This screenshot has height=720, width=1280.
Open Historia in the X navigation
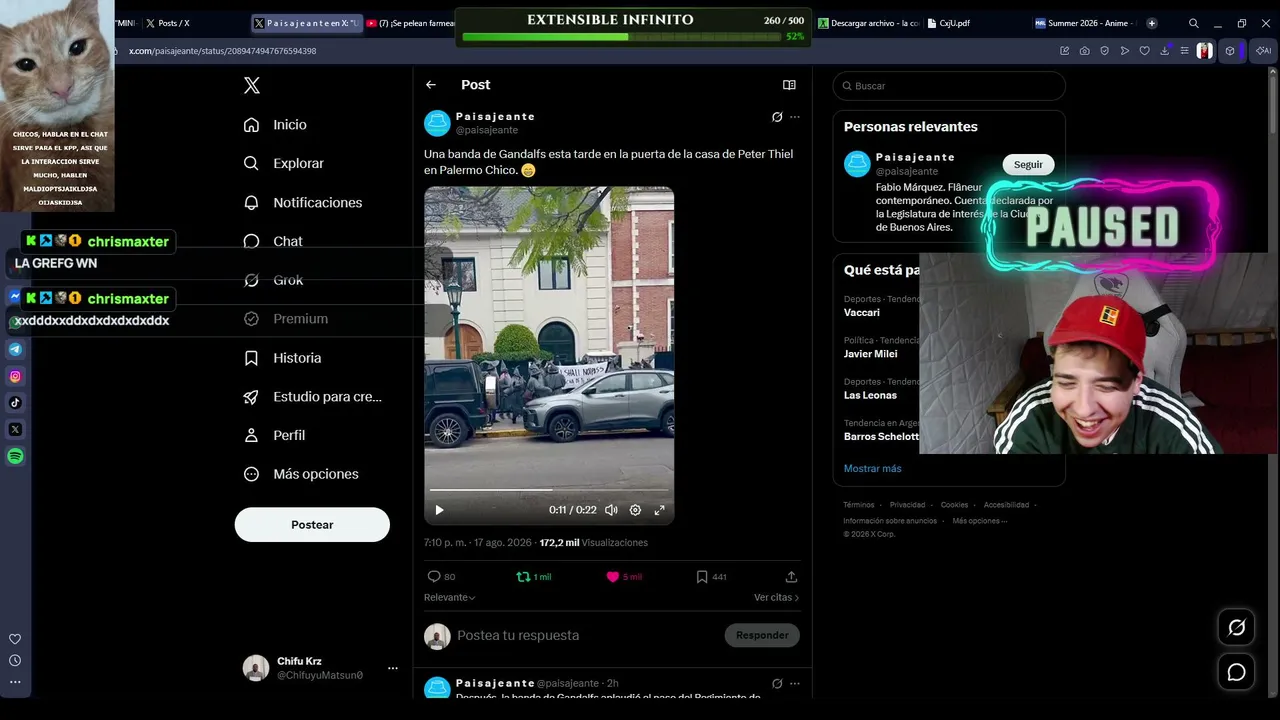click(x=283, y=358)
